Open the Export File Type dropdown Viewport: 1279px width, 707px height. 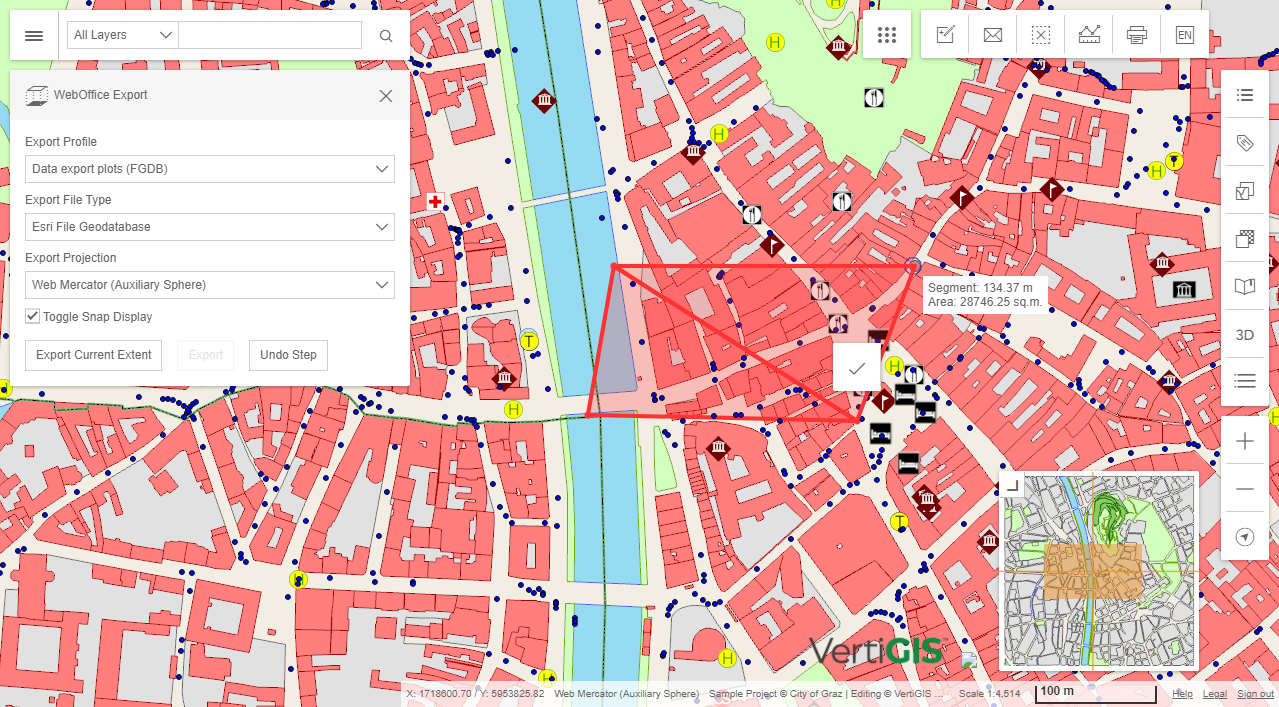[210, 227]
